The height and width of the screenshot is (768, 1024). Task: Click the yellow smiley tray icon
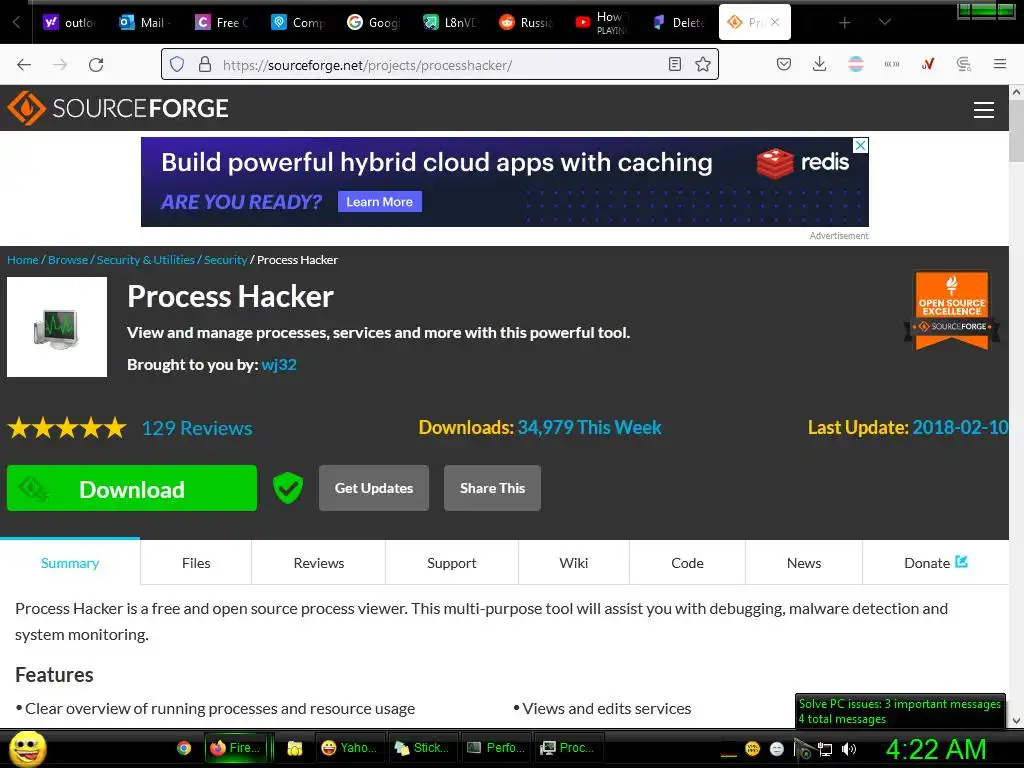tap(752, 748)
